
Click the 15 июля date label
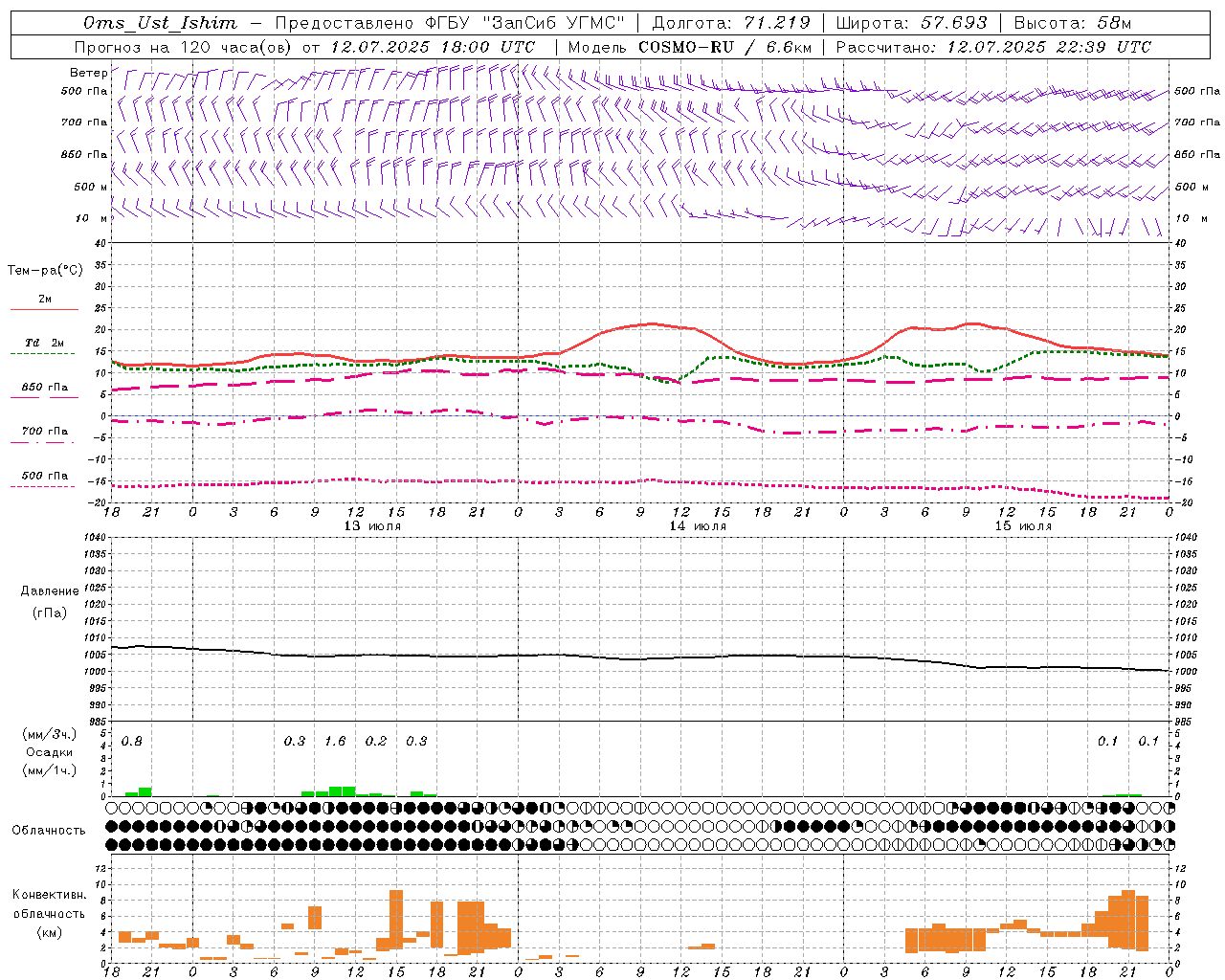coord(1023,526)
